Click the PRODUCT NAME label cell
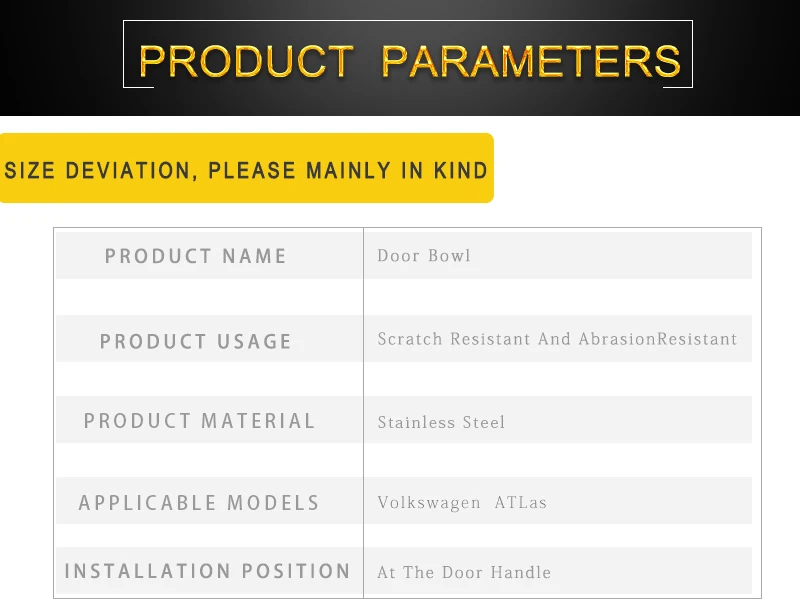The image size is (800, 615). [209, 255]
